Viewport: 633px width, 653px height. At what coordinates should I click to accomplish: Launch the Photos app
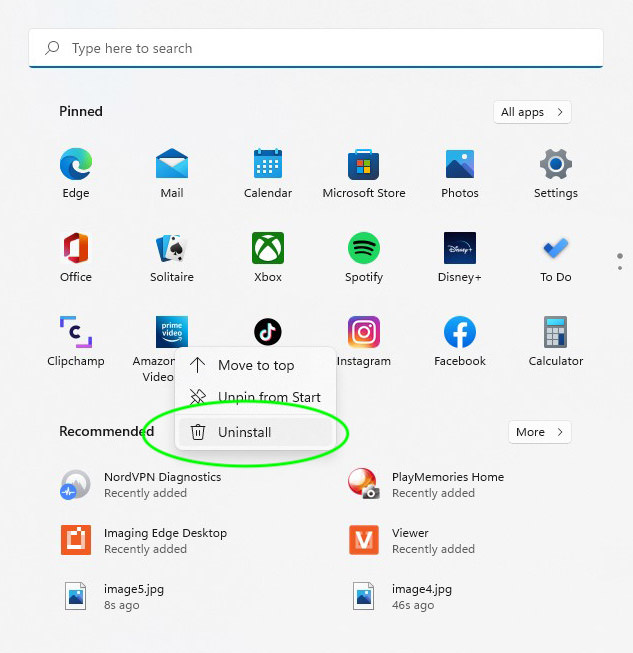click(459, 173)
